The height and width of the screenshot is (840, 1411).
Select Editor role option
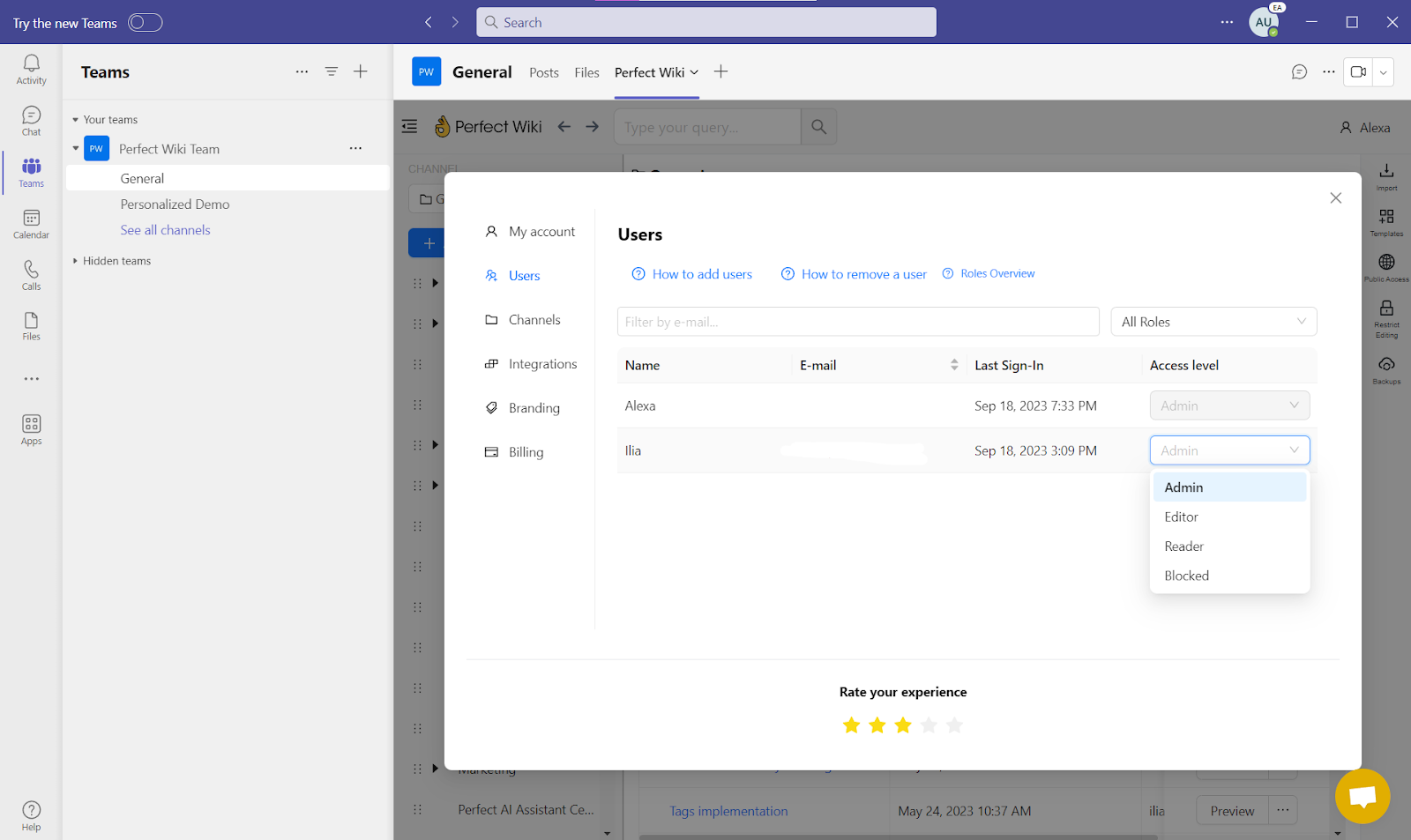coord(1229,517)
